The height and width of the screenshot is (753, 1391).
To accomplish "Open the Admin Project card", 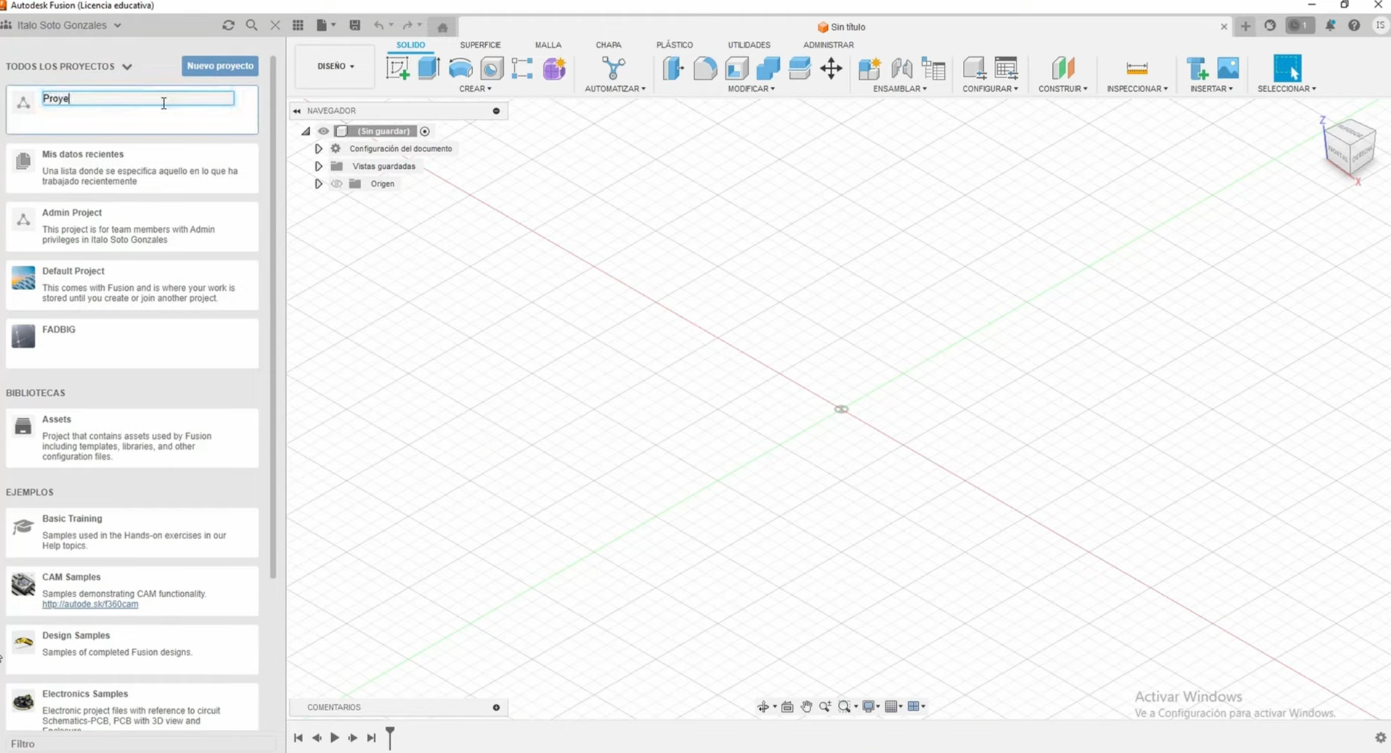I will click(x=132, y=226).
